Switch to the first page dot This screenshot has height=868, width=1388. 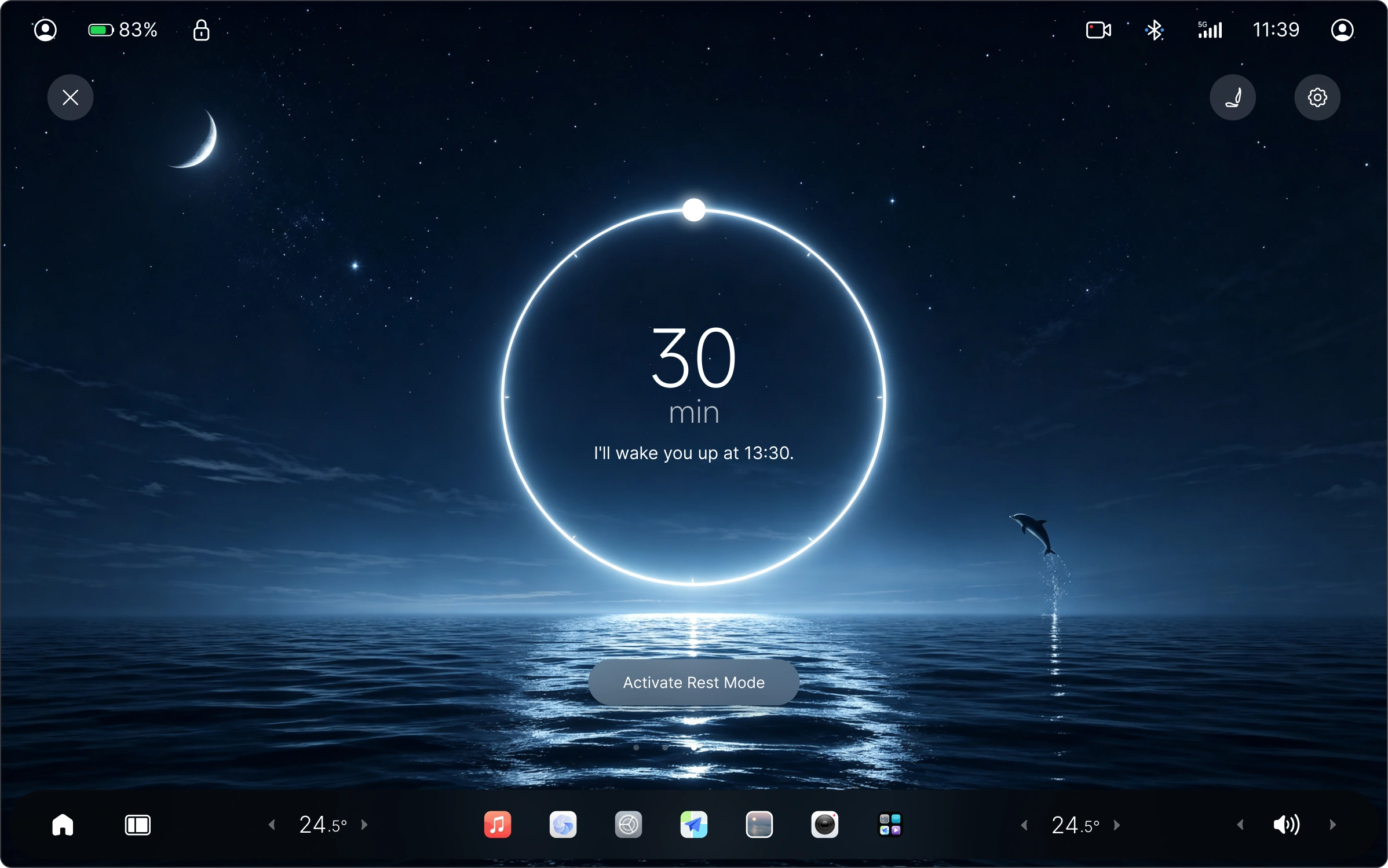coord(636,748)
